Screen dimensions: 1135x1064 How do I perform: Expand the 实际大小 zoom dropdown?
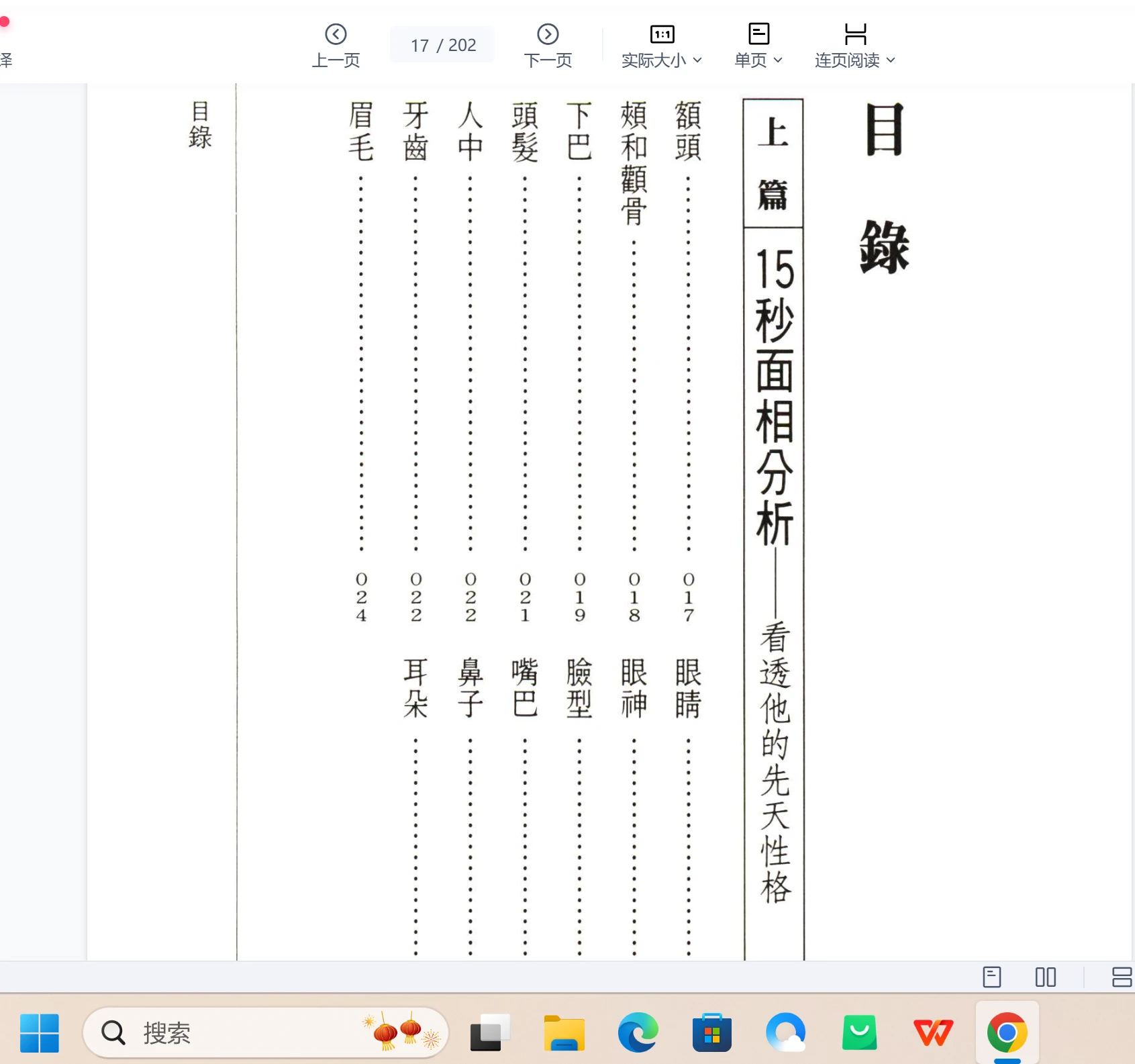(661, 46)
